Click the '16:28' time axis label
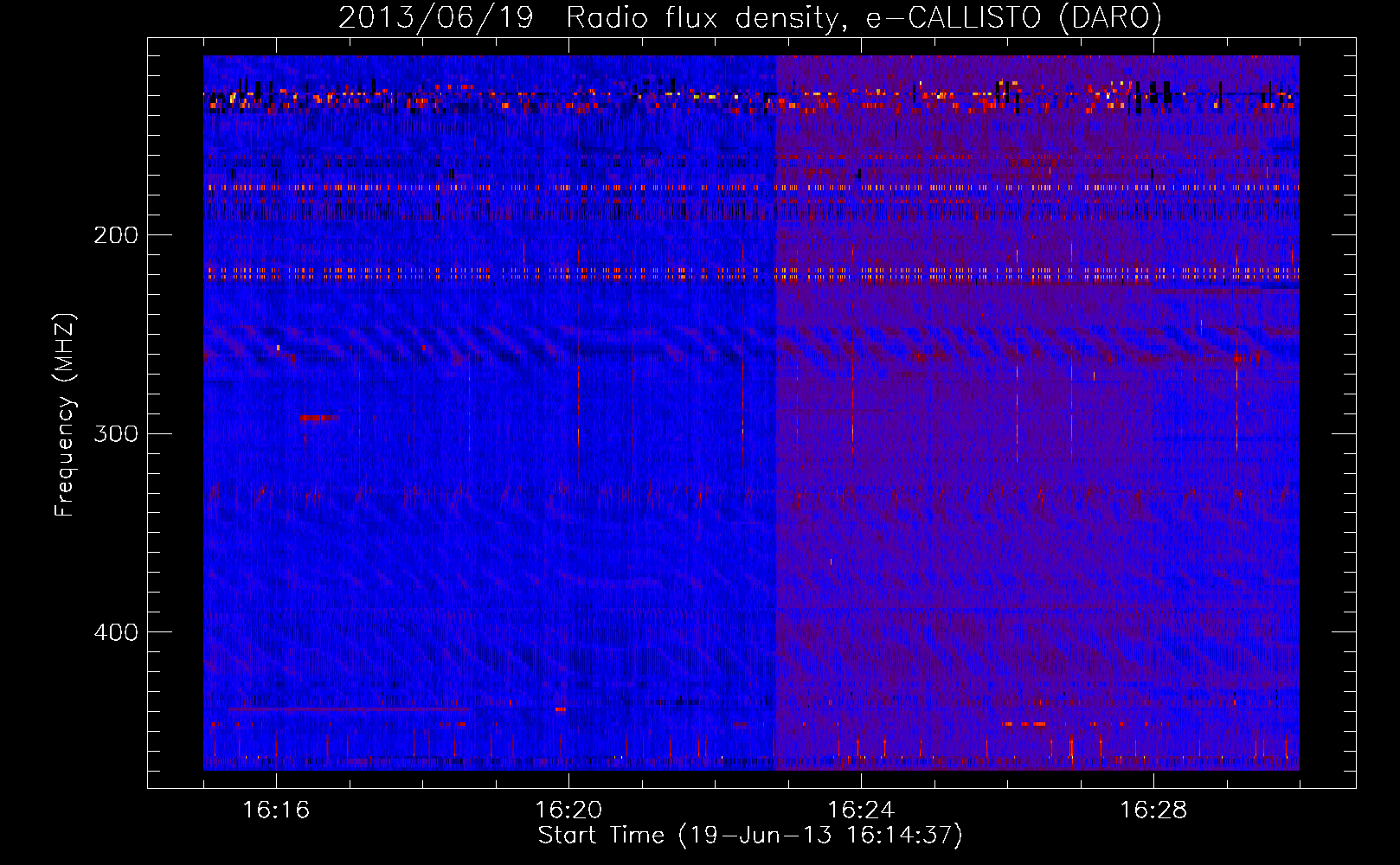 coord(1153,811)
